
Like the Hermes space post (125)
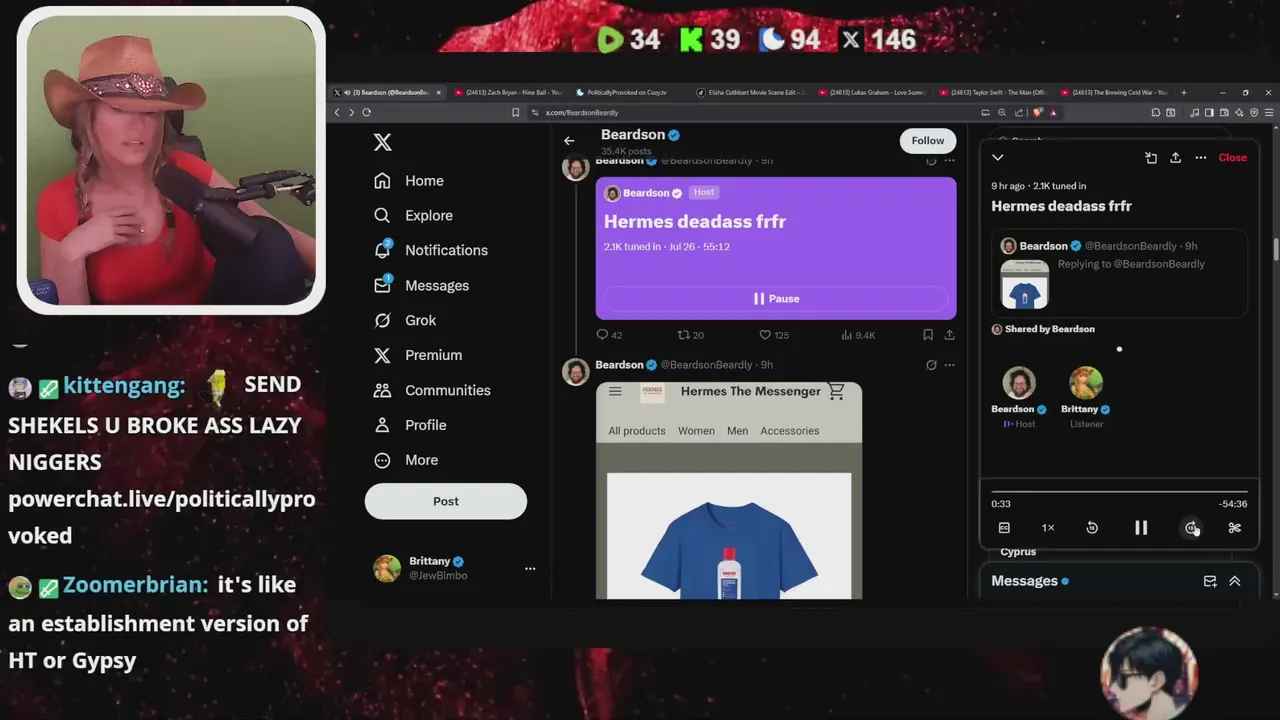click(x=774, y=335)
